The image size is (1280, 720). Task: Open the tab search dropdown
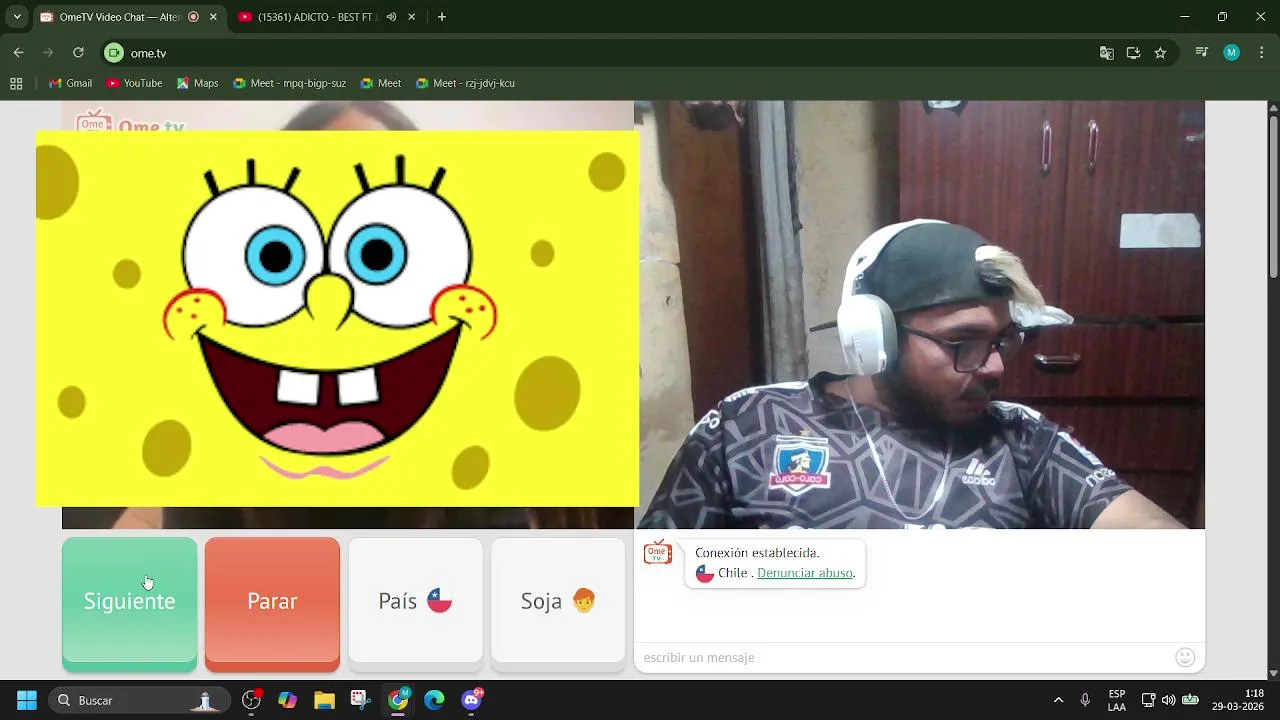[17, 17]
